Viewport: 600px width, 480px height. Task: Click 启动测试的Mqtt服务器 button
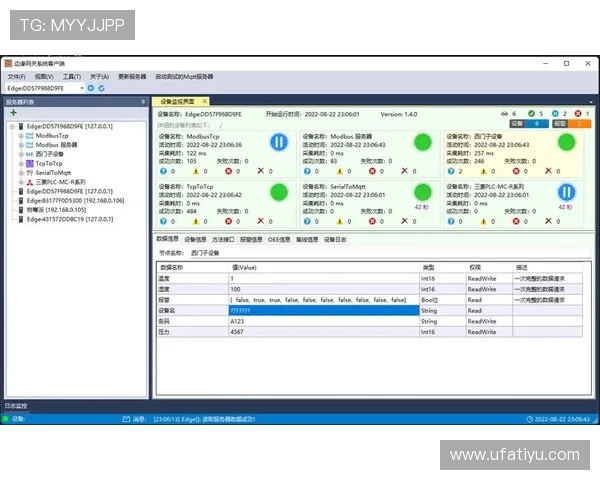[184, 76]
